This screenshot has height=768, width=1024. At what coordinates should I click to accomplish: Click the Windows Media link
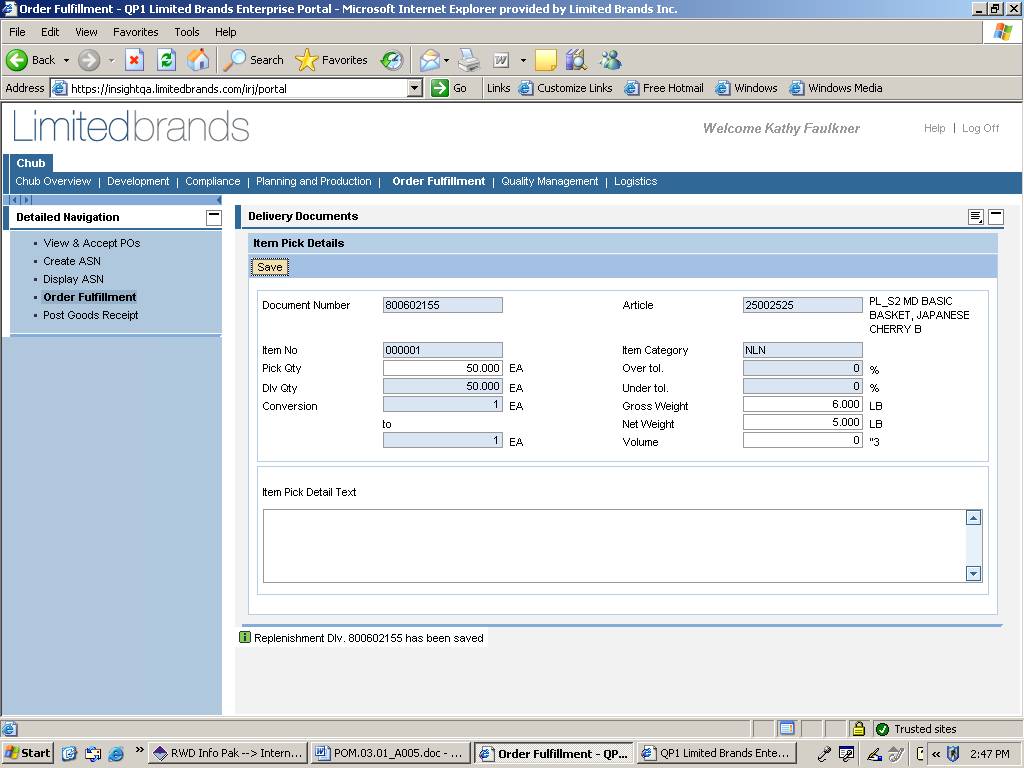836,88
